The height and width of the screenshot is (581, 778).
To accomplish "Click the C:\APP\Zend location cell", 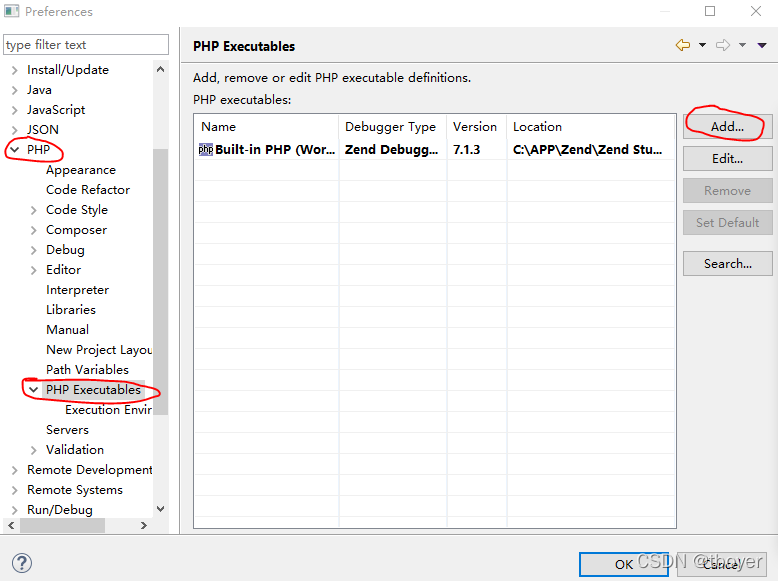I will (587, 149).
